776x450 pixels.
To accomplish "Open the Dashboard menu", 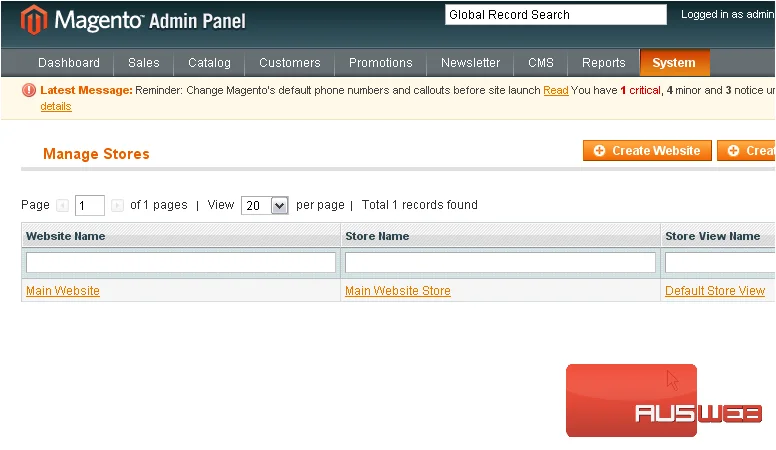I will [x=69, y=63].
